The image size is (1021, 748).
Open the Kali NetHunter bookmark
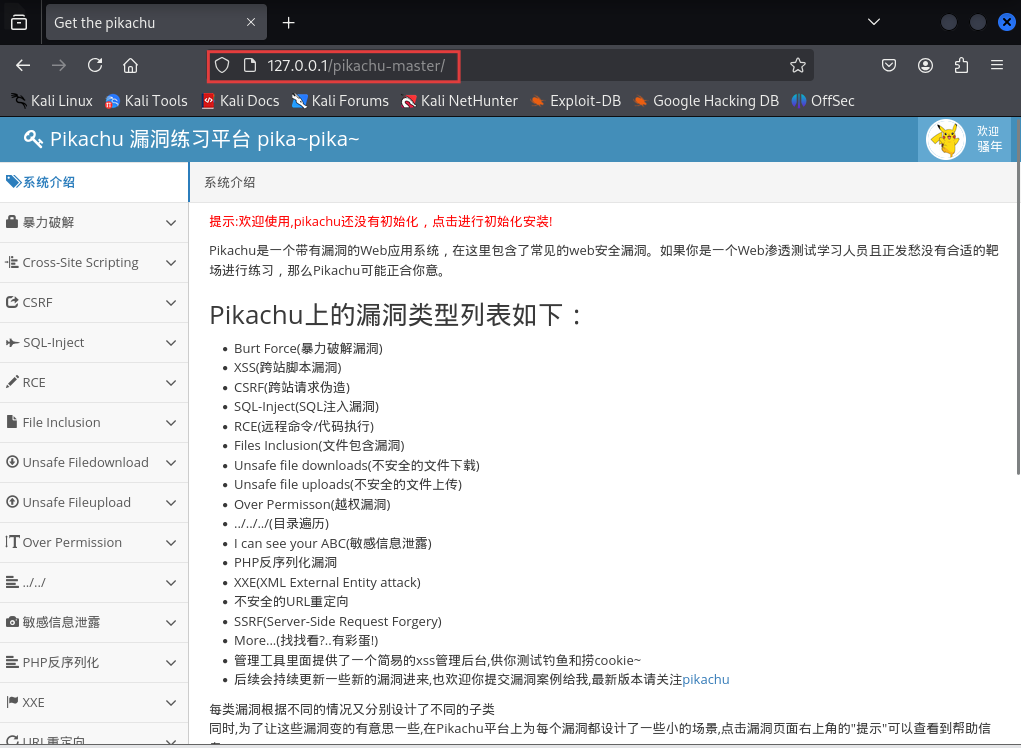tap(460, 101)
